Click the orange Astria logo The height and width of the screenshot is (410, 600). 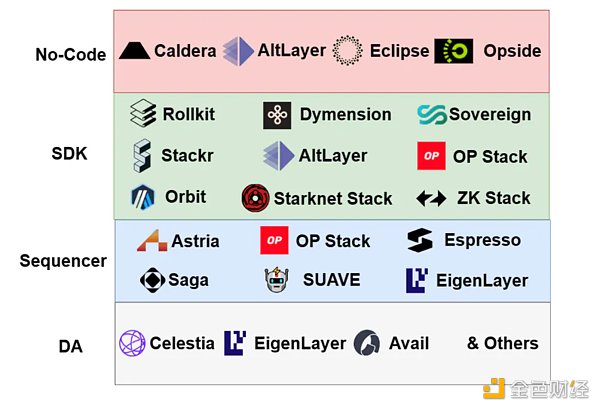coord(152,241)
